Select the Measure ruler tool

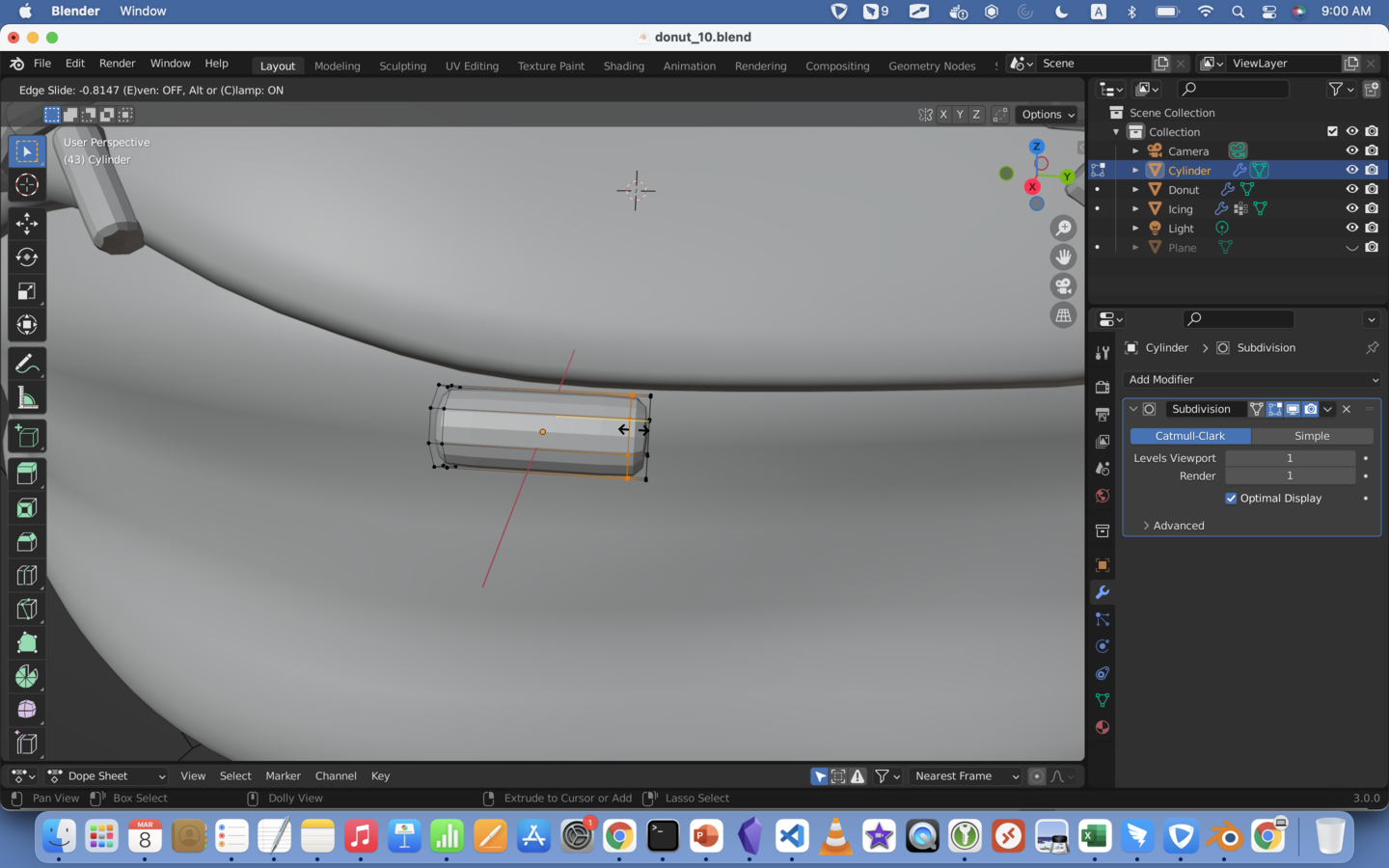coord(27,398)
